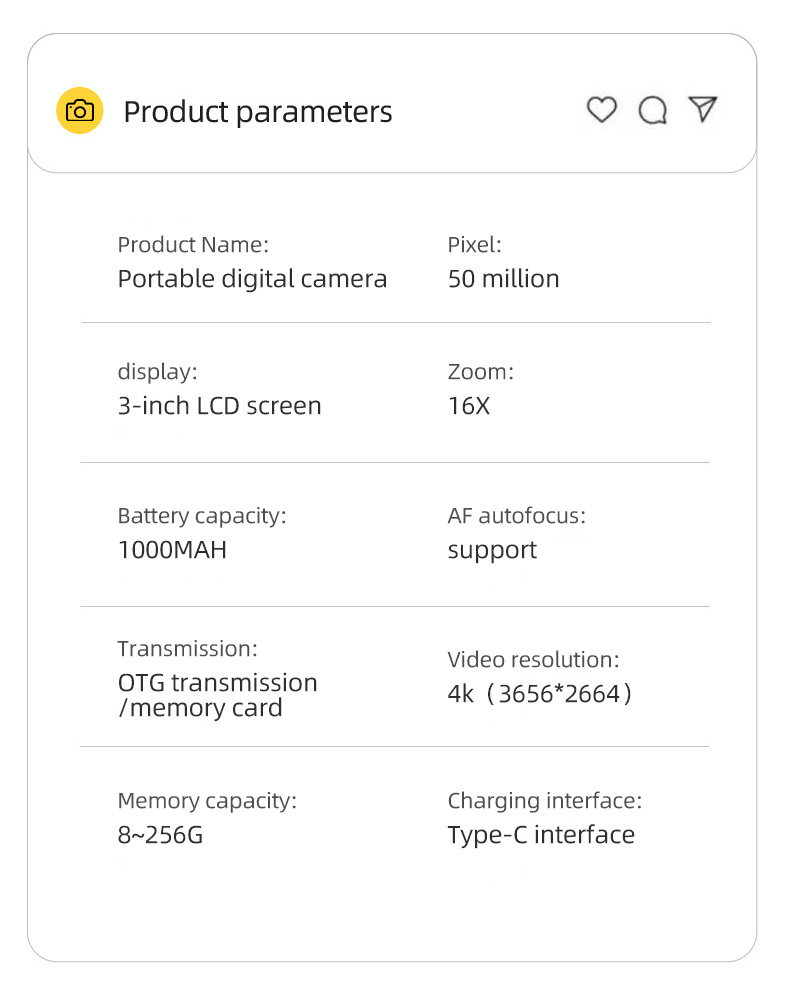
Task: Click the 3-inch LCD screen value
Action: click(x=219, y=406)
